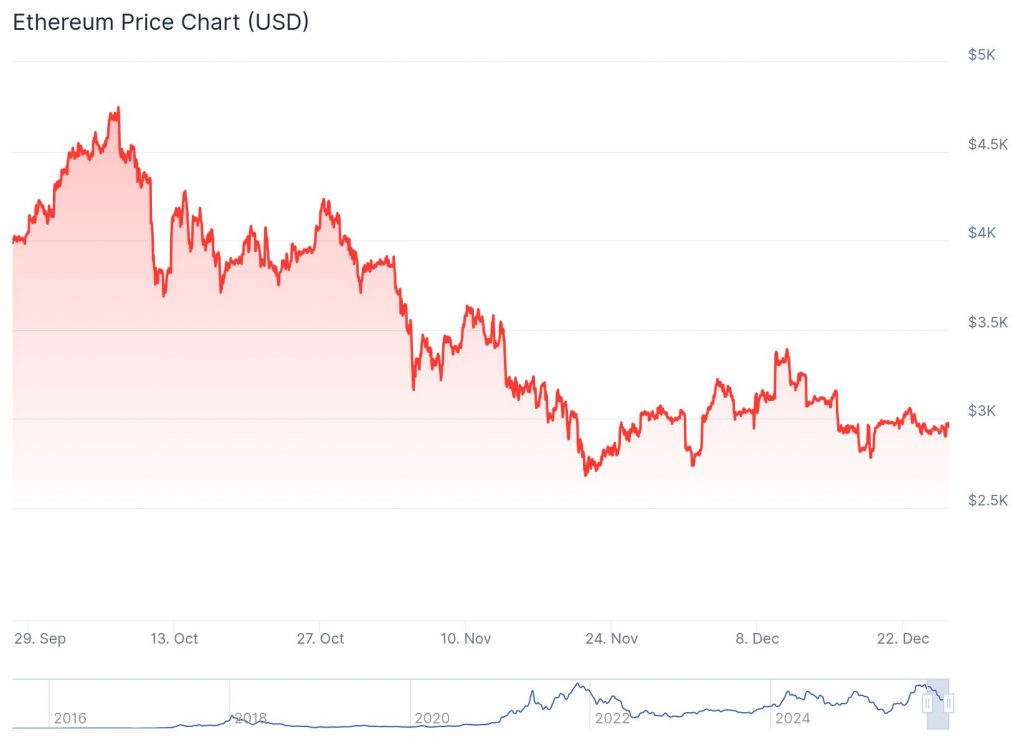The height and width of the screenshot is (747, 1024).
Task: Click the 2018 label in the navigator
Action: coord(250,718)
